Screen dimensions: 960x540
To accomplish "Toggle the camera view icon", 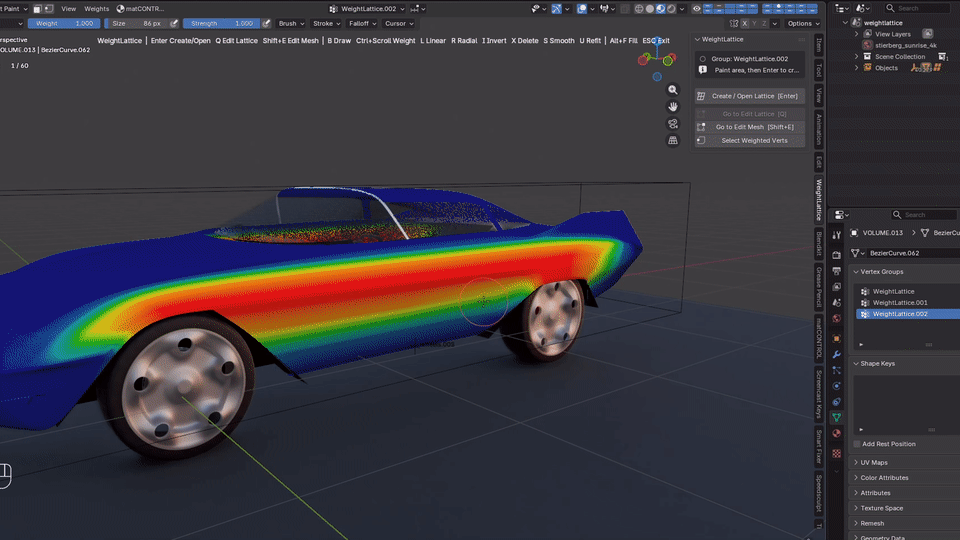I will 673,124.
